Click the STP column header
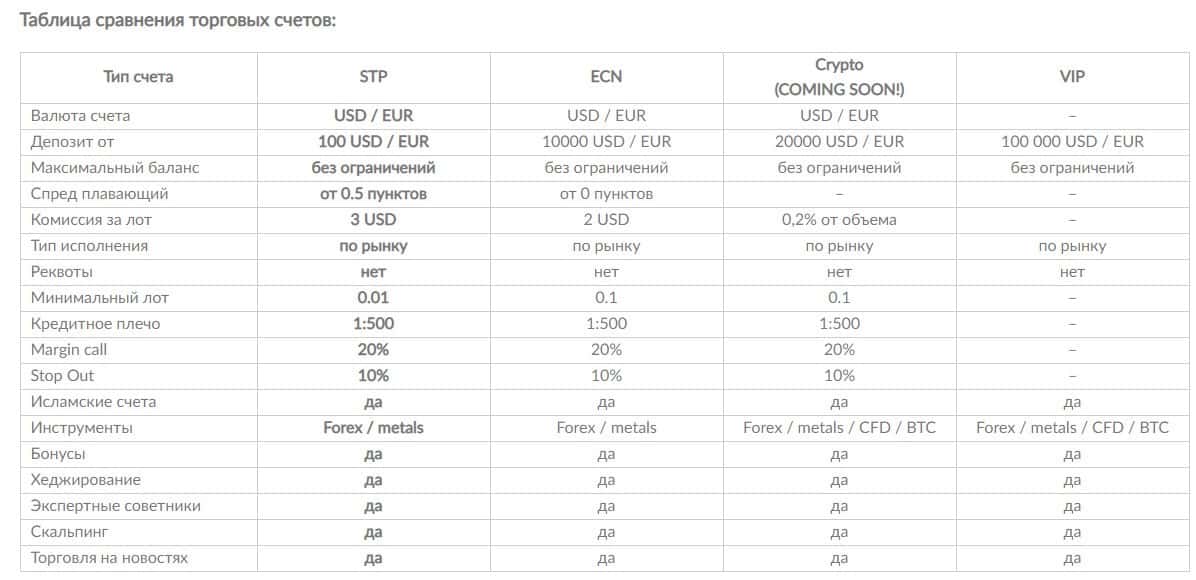The height and width of the screenshot is (580, 1196). [373, 76]
